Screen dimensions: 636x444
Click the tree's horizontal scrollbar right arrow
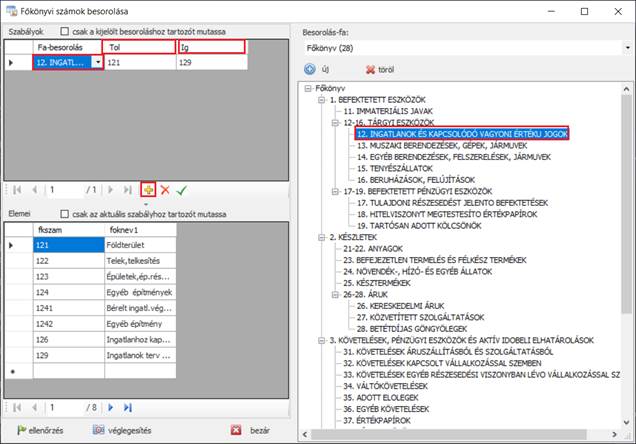click(x=615, y=435)
